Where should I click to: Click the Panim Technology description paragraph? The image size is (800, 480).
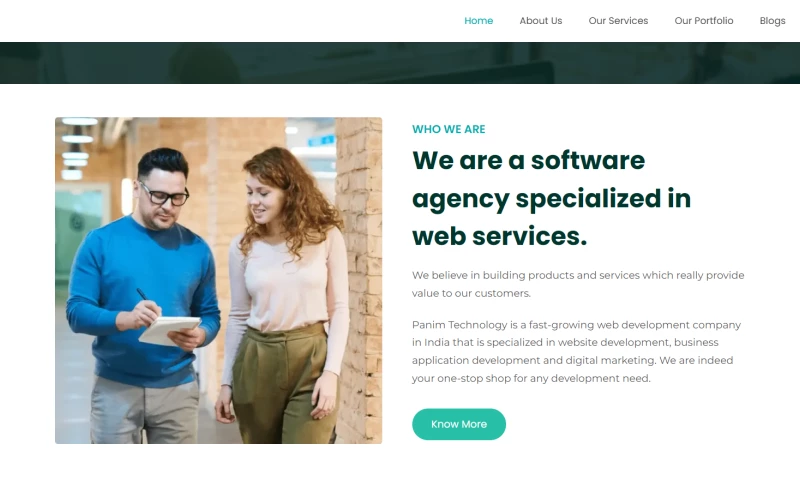[577, 351]
